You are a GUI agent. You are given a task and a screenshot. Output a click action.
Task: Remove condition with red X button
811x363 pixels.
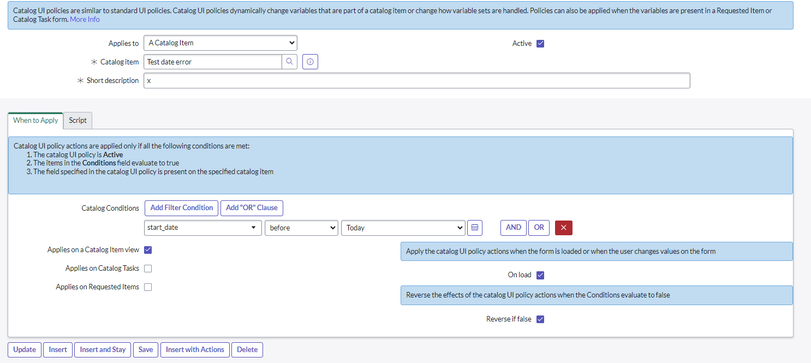click(x=564, y=228)
